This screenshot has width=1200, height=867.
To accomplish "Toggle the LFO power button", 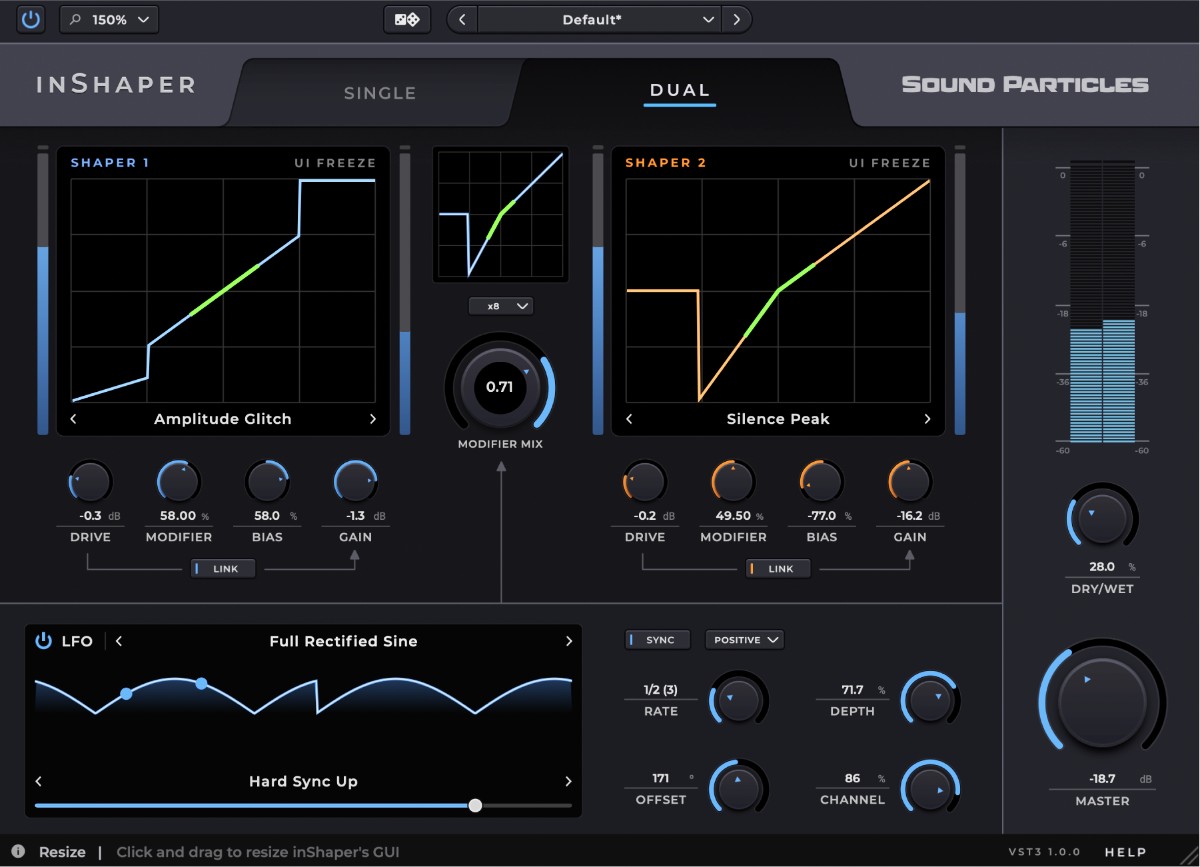I will (41, 641).
